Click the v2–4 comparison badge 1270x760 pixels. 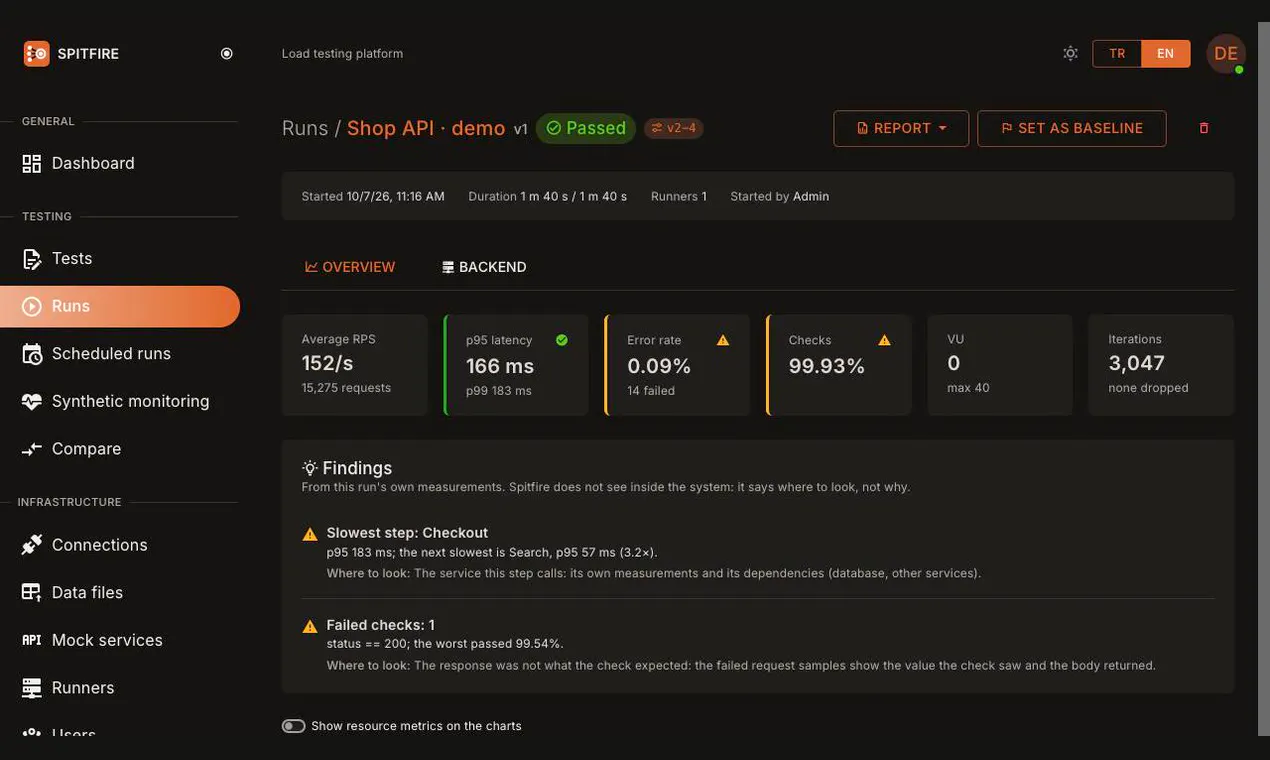point(673,128)
